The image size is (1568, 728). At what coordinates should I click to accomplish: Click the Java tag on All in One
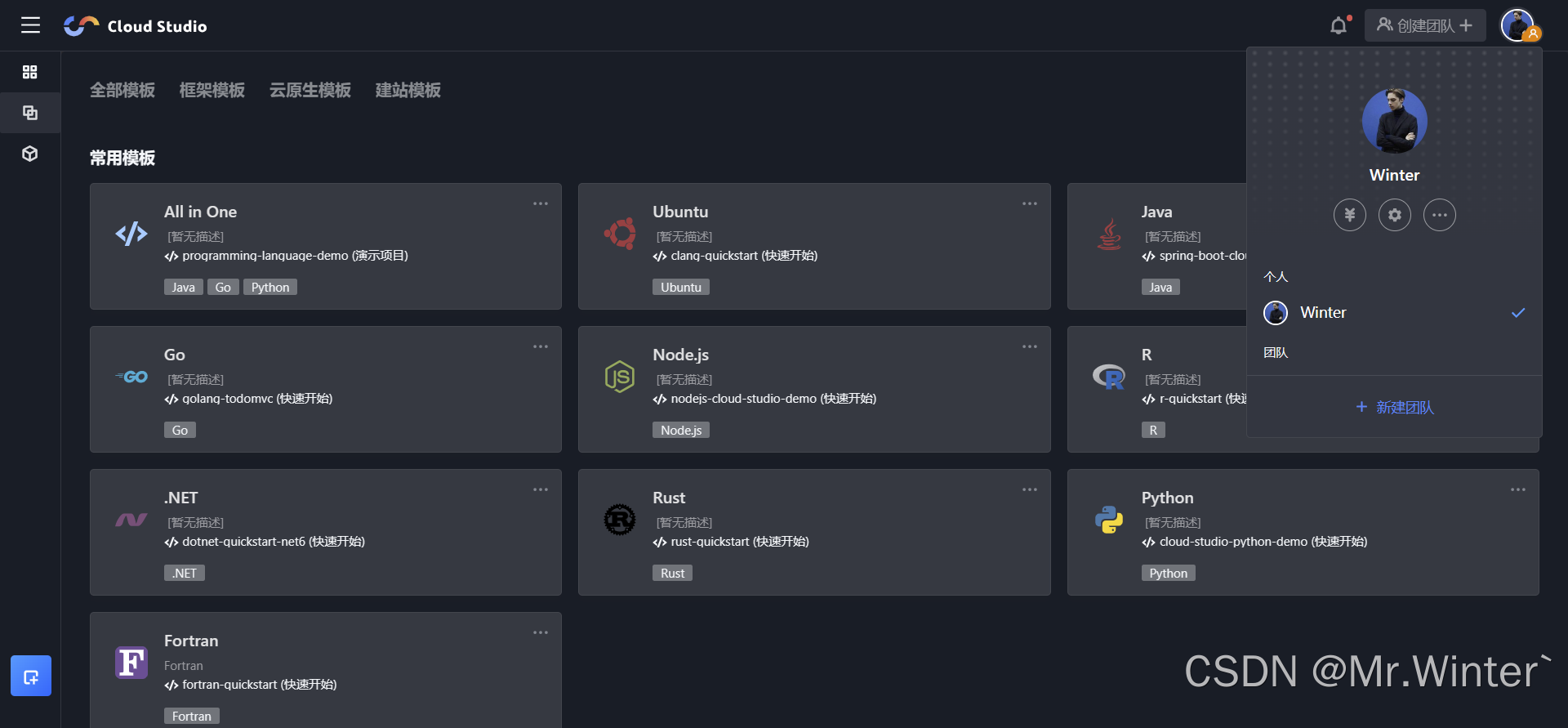point(184,288)
